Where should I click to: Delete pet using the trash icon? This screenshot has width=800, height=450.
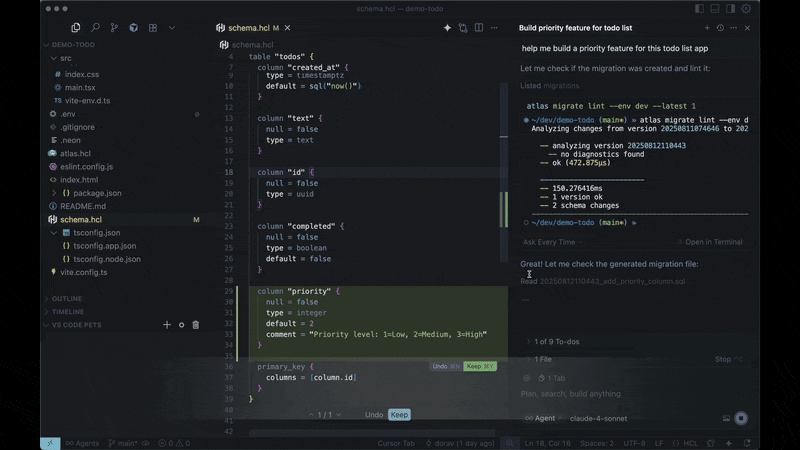[x=196, y=325]
